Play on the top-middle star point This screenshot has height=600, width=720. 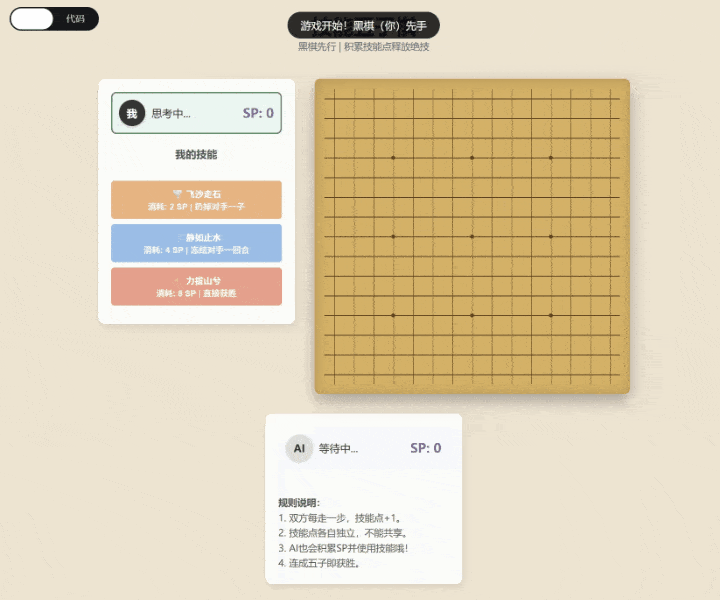[x=472, y=158]
